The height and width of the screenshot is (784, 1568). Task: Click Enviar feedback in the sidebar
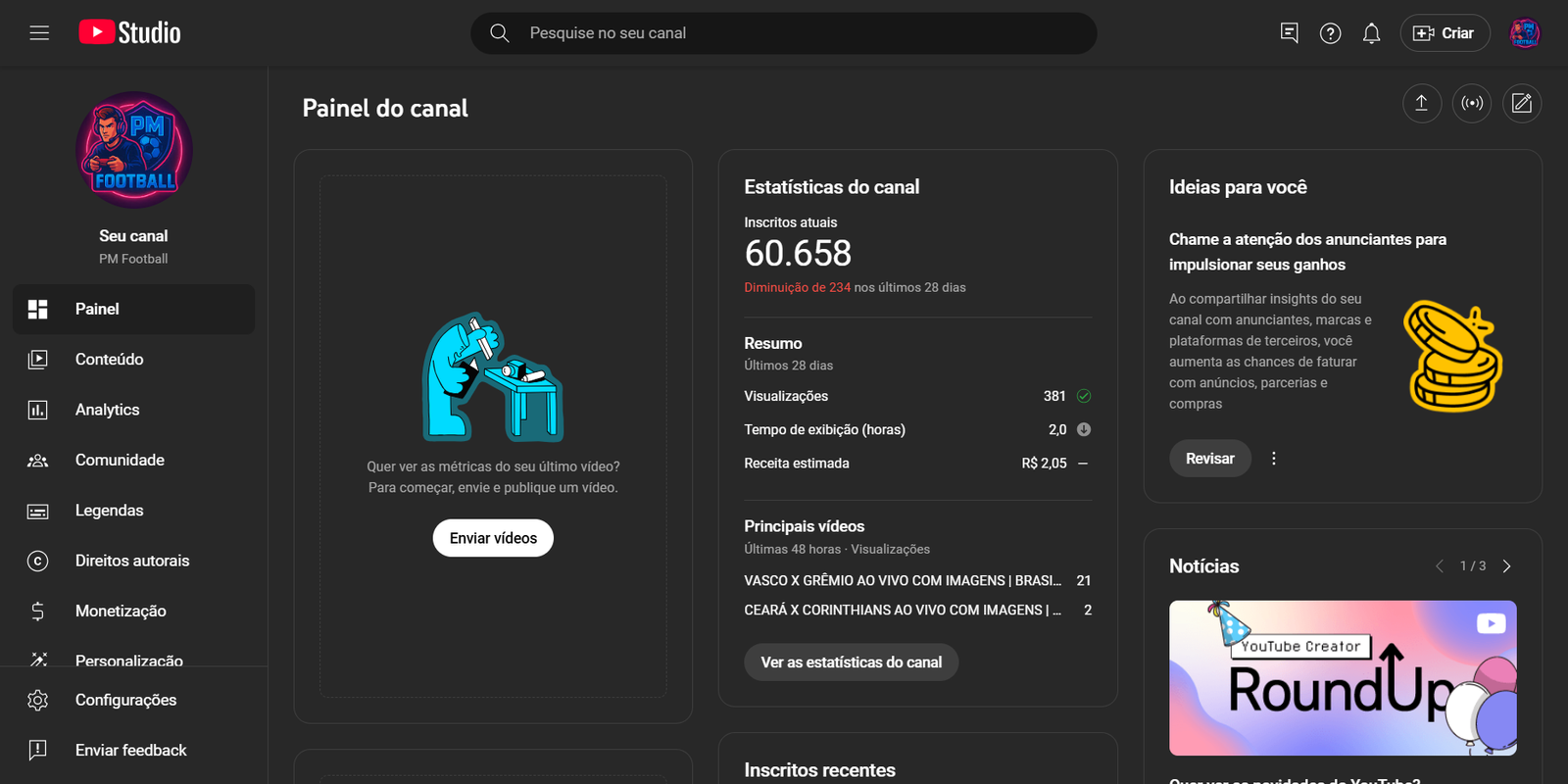pyautogui.click(x=133, y=751)
